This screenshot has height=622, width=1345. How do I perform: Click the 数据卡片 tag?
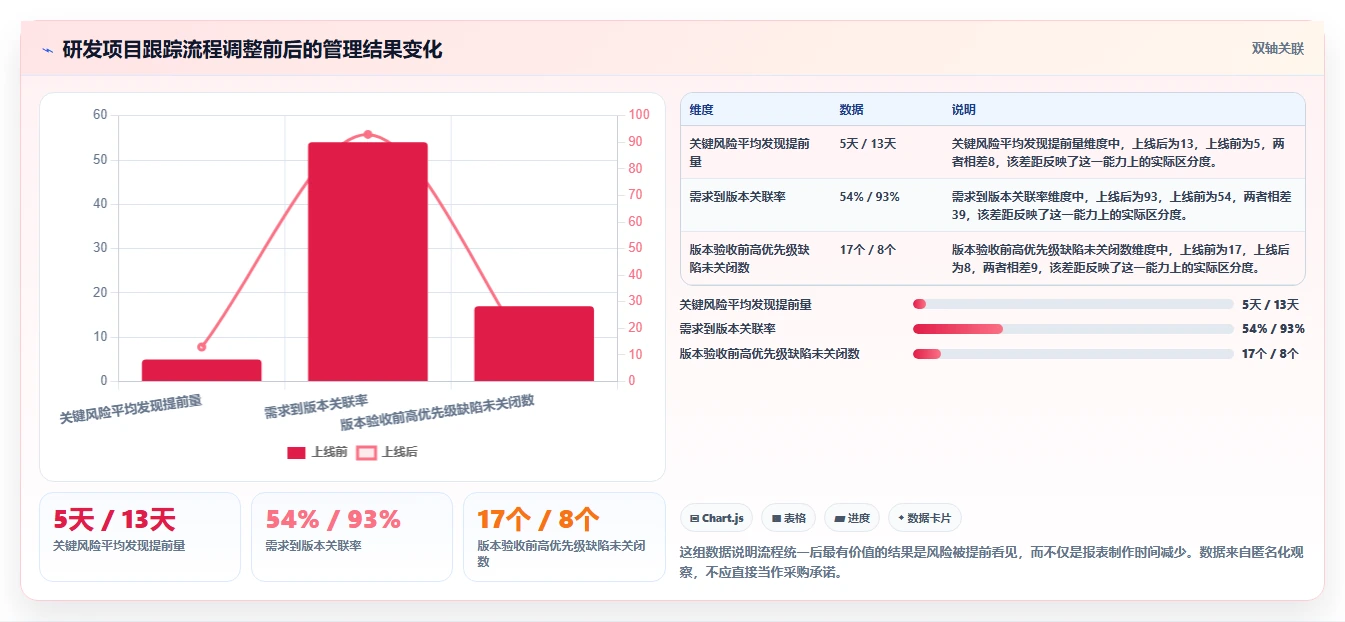(925, 518)
